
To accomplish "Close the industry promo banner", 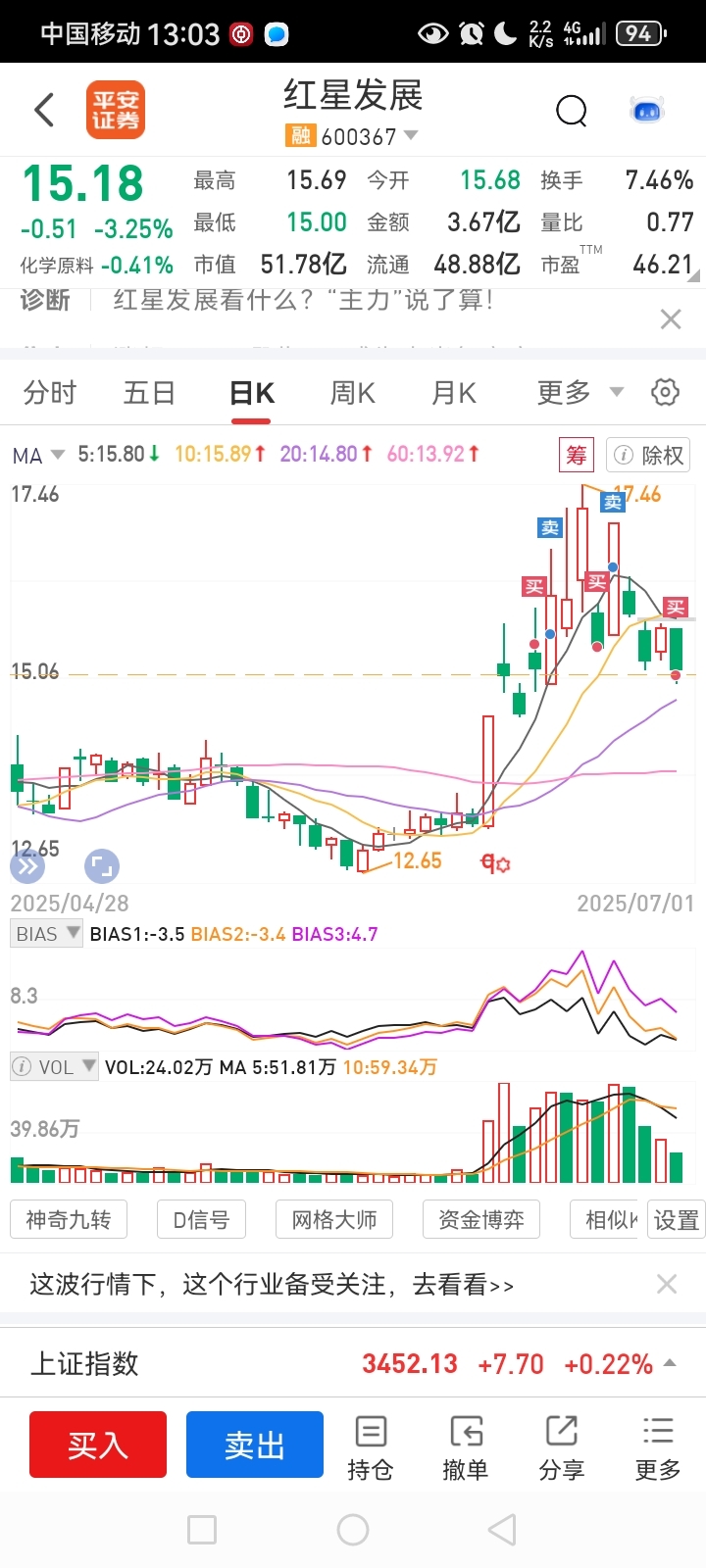I will (667, 1284).
